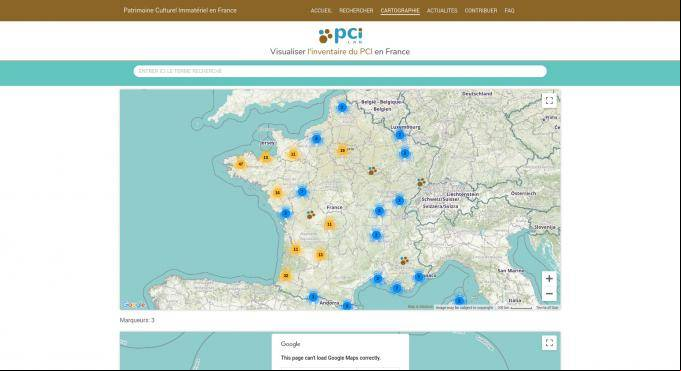The height and width of the screenshot is (371, 681).
Task: Expand the blue cluster near Luxembourg
Action: pyautogui.click(x=400, y=135)
